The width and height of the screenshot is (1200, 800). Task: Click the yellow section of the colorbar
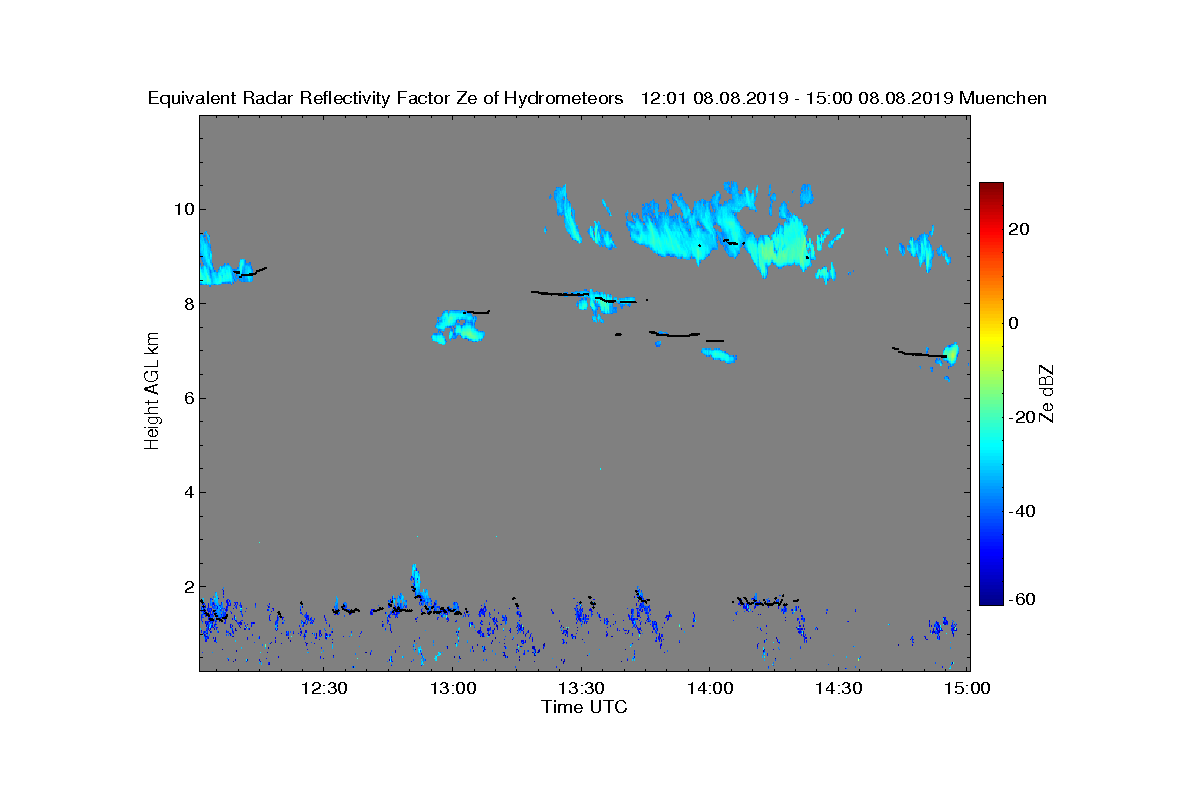991,335
